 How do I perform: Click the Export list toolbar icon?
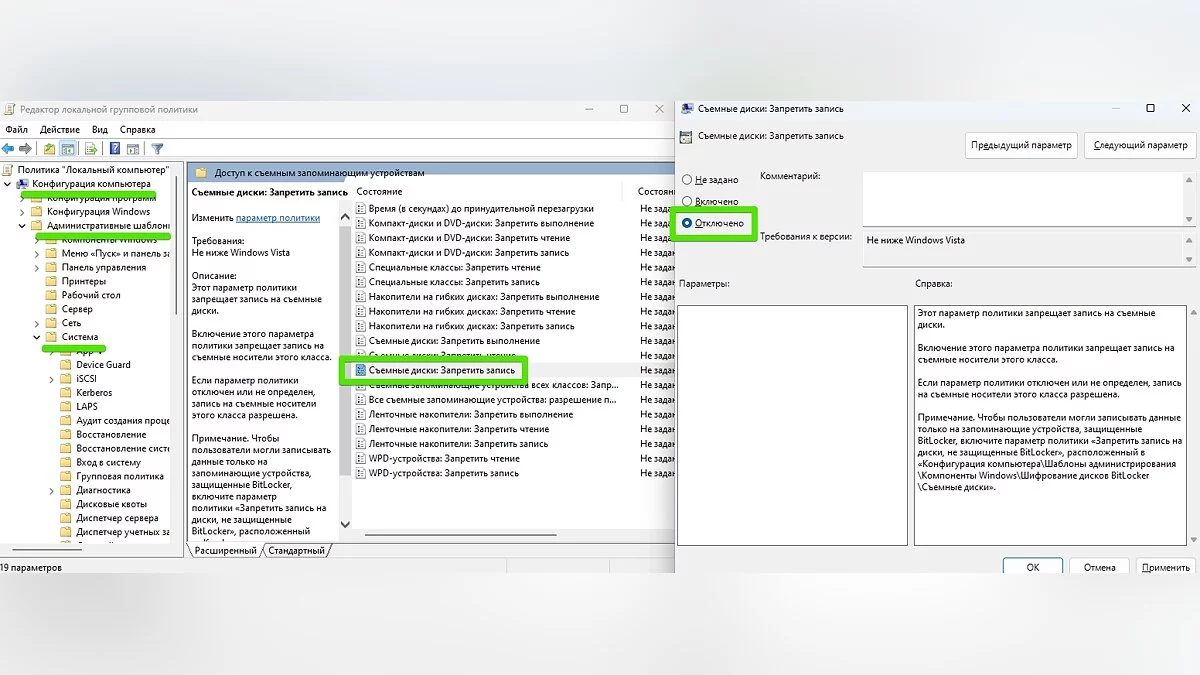(x=91, y=149)
